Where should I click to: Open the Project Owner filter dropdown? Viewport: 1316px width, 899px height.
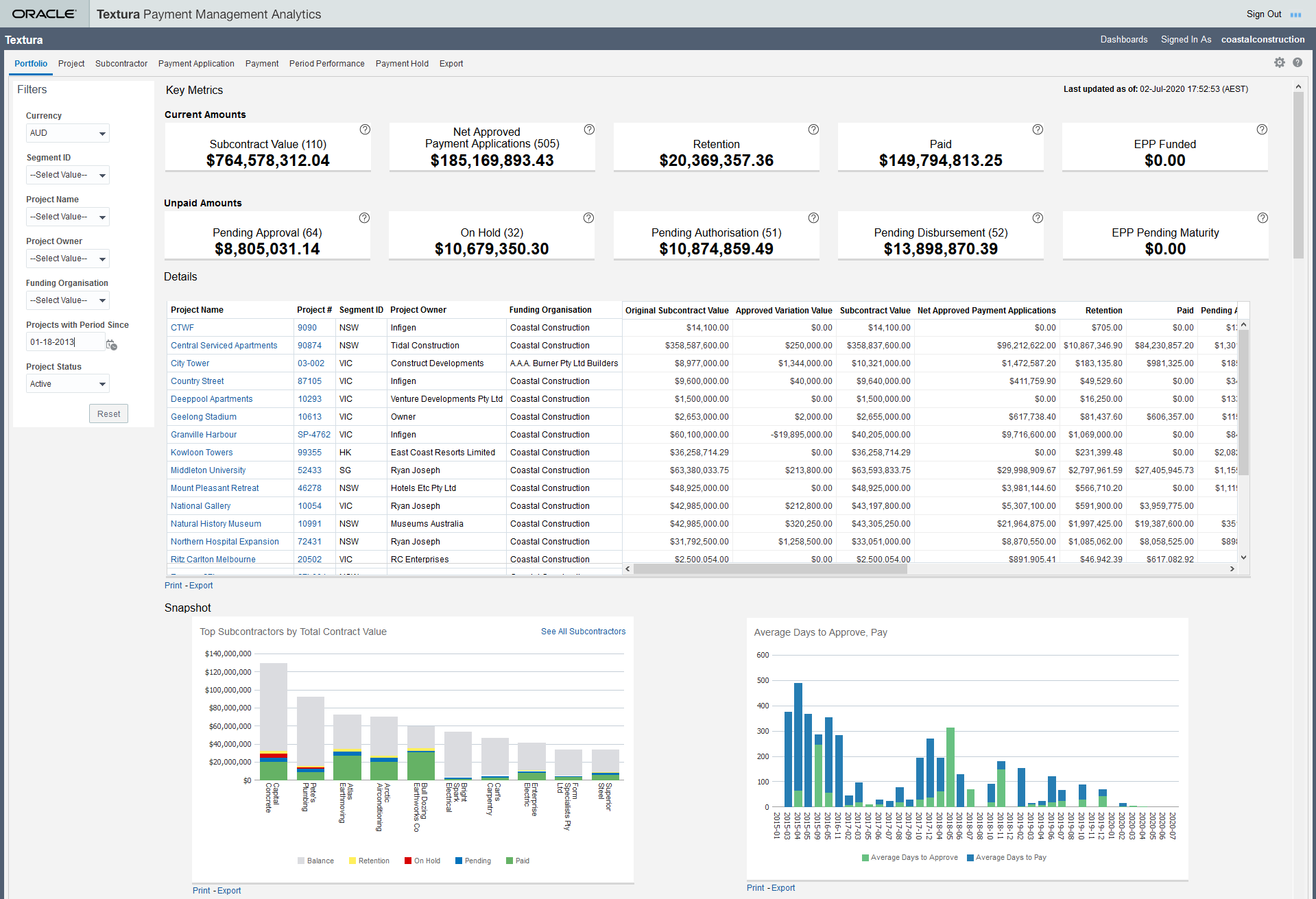click(68, 259)
